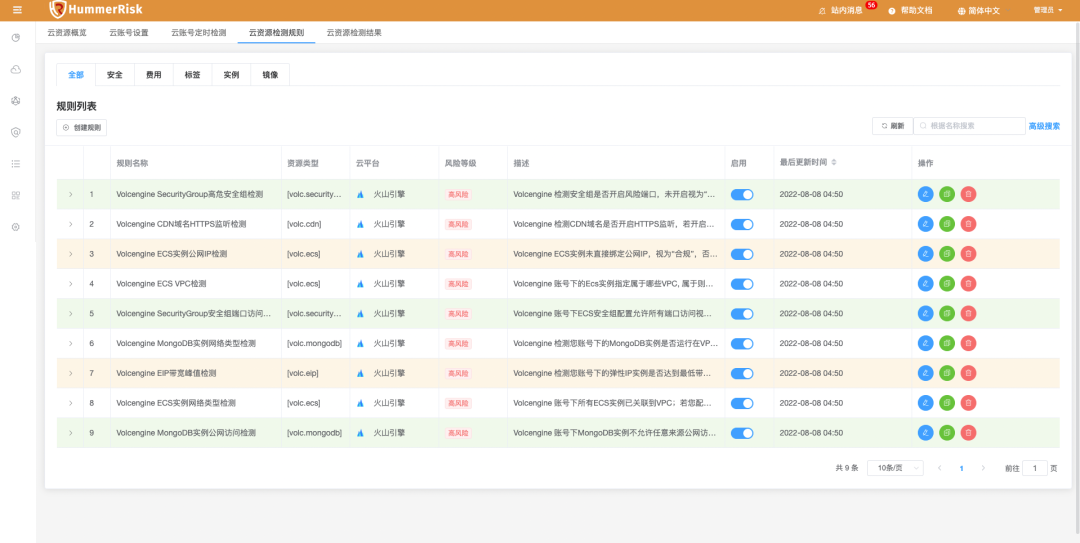The image size is (1080, 543).
Task: Click the 前往 page number input
Action: (x=1035, y=468)
